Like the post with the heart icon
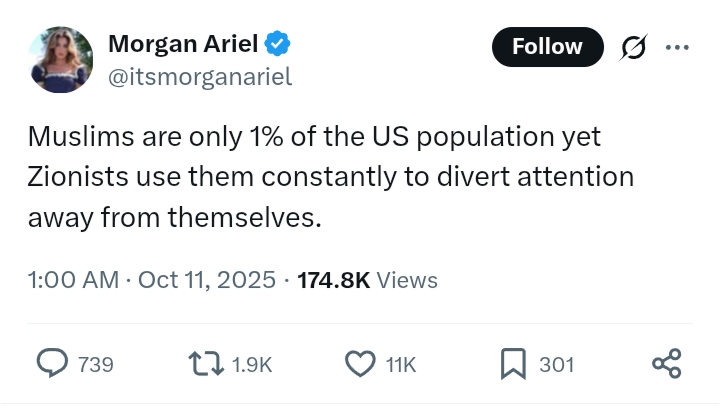Viewport: 720px width, 409px height. [360, 364]
